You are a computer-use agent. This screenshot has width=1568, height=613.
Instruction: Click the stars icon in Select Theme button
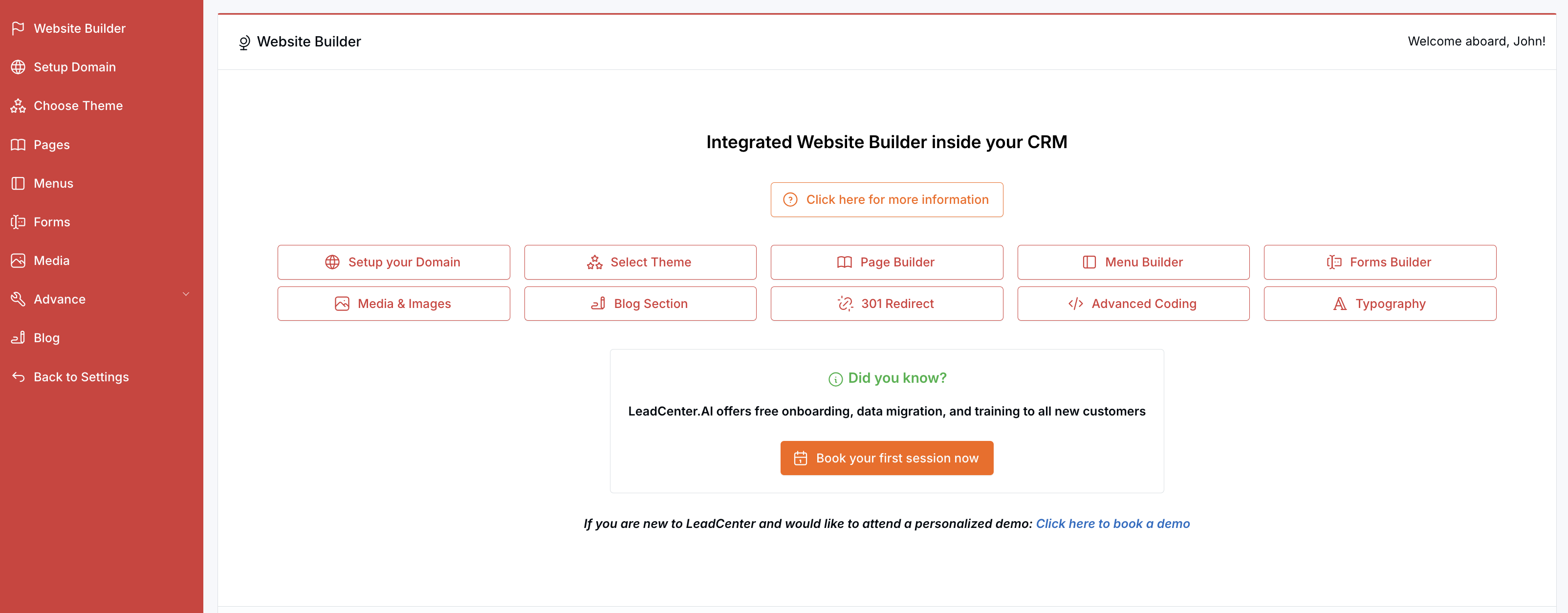coord(595,263)
